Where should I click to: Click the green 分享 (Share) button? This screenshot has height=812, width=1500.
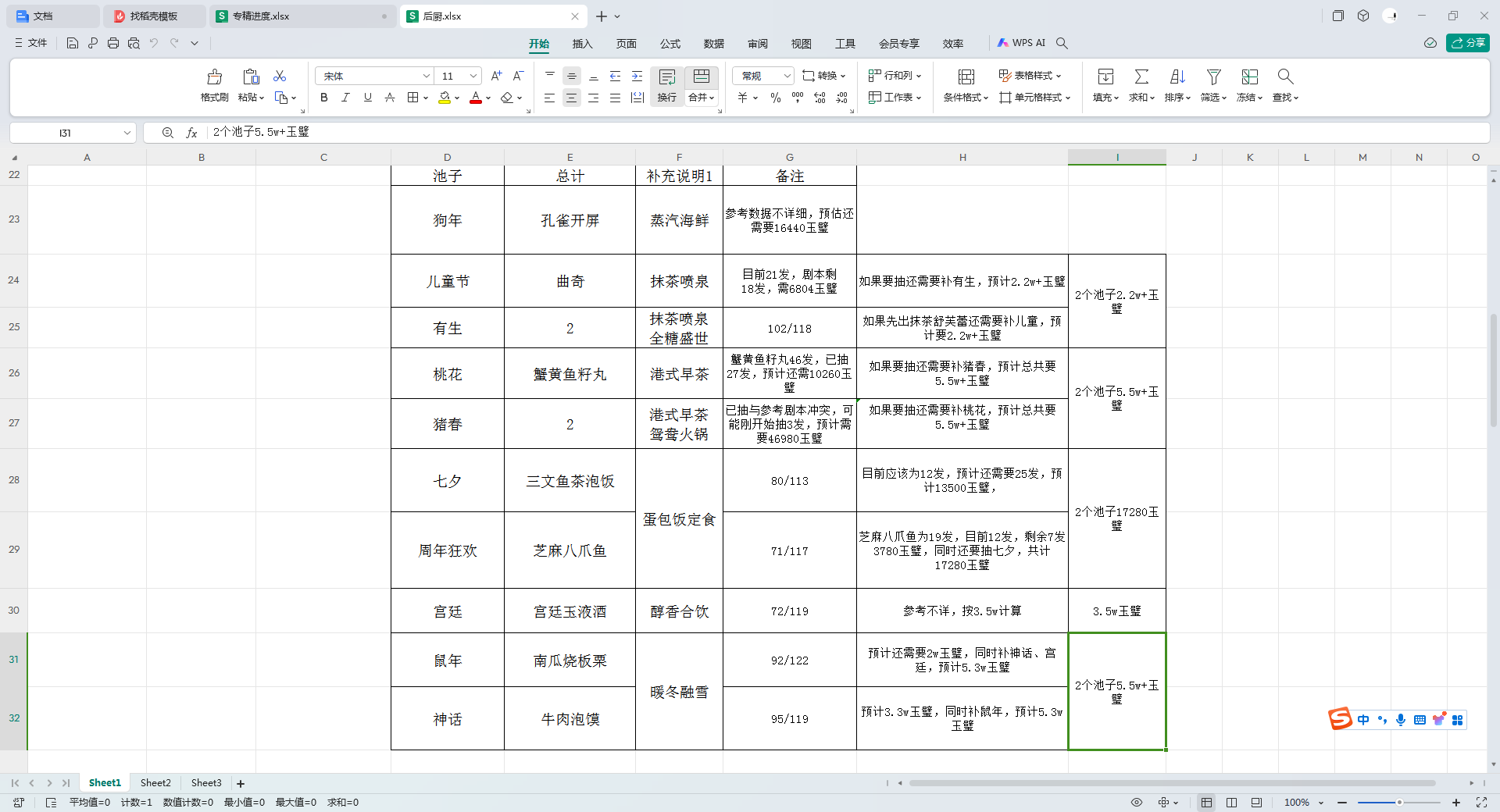tap(1467, 43)
